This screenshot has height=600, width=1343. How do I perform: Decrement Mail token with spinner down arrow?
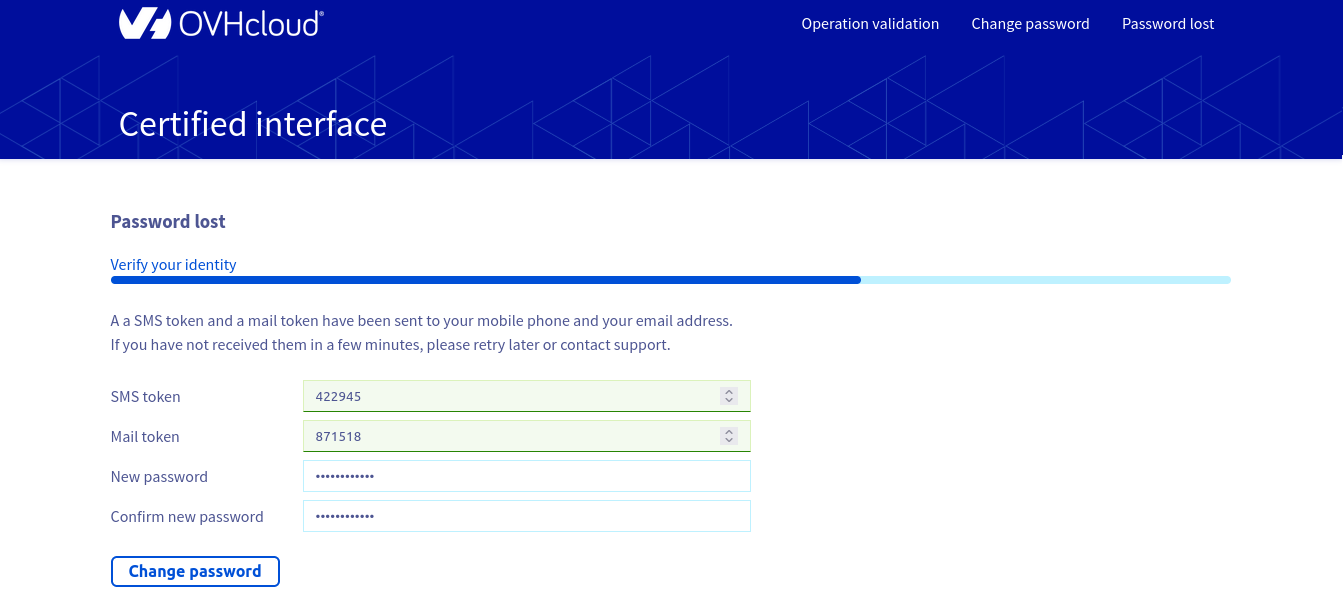click(x=729, y=441)
